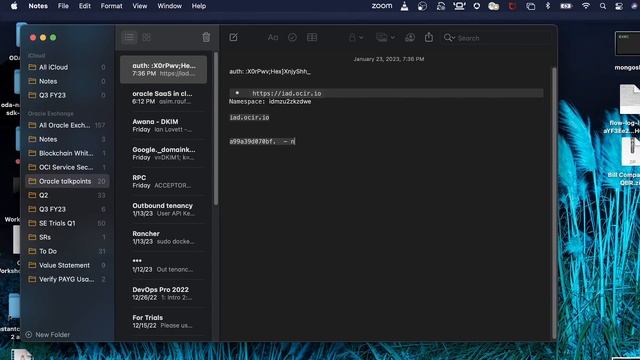Select the SRs folder
The width and height of the screenshot is (640, 360).
(67, 237)
